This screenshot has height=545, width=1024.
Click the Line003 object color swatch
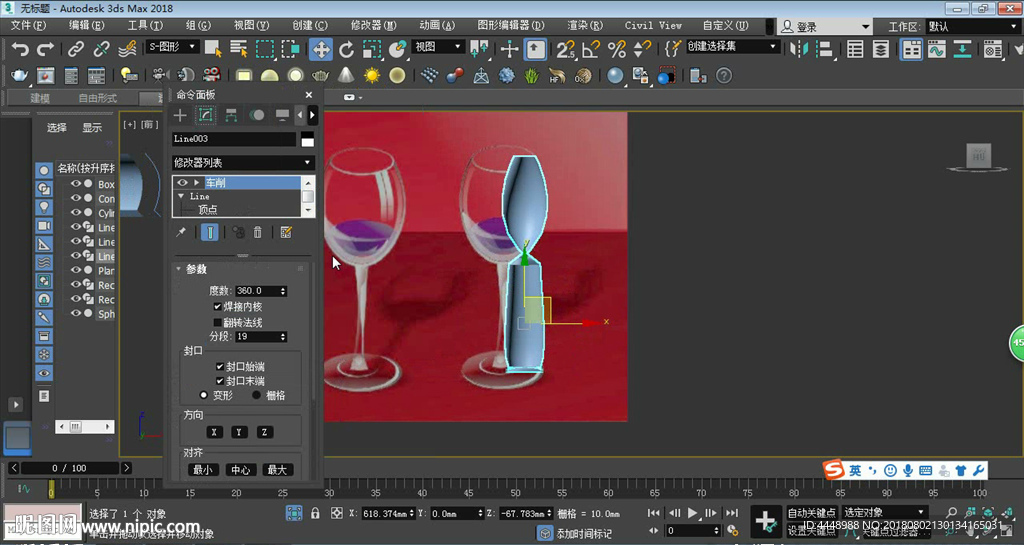pos(307,140)
